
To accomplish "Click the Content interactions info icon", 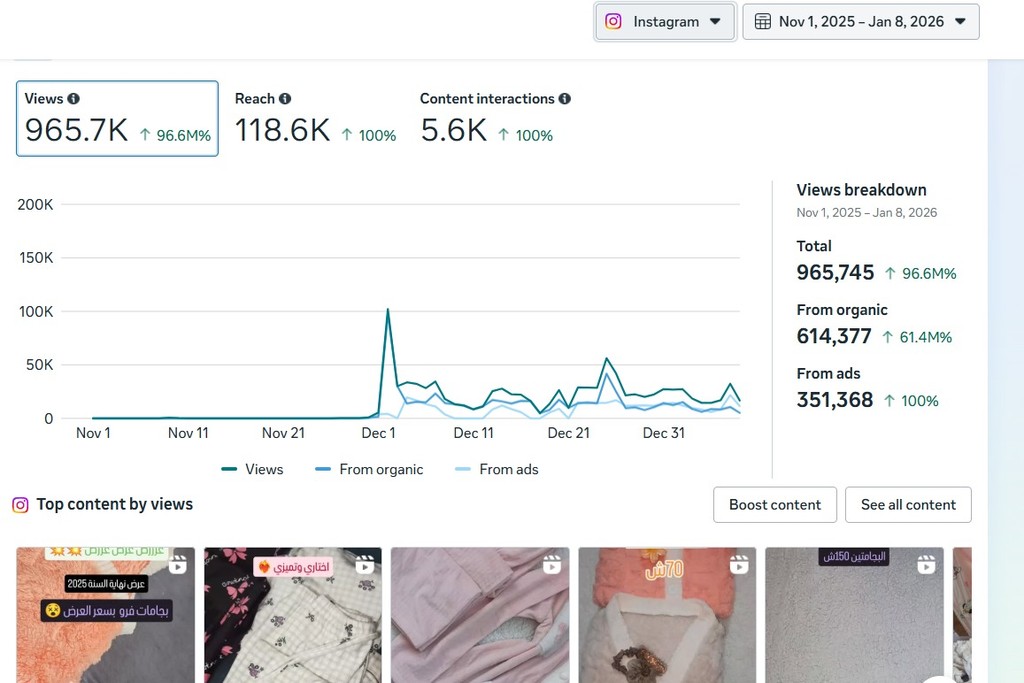I will click(x=565, y=99).
